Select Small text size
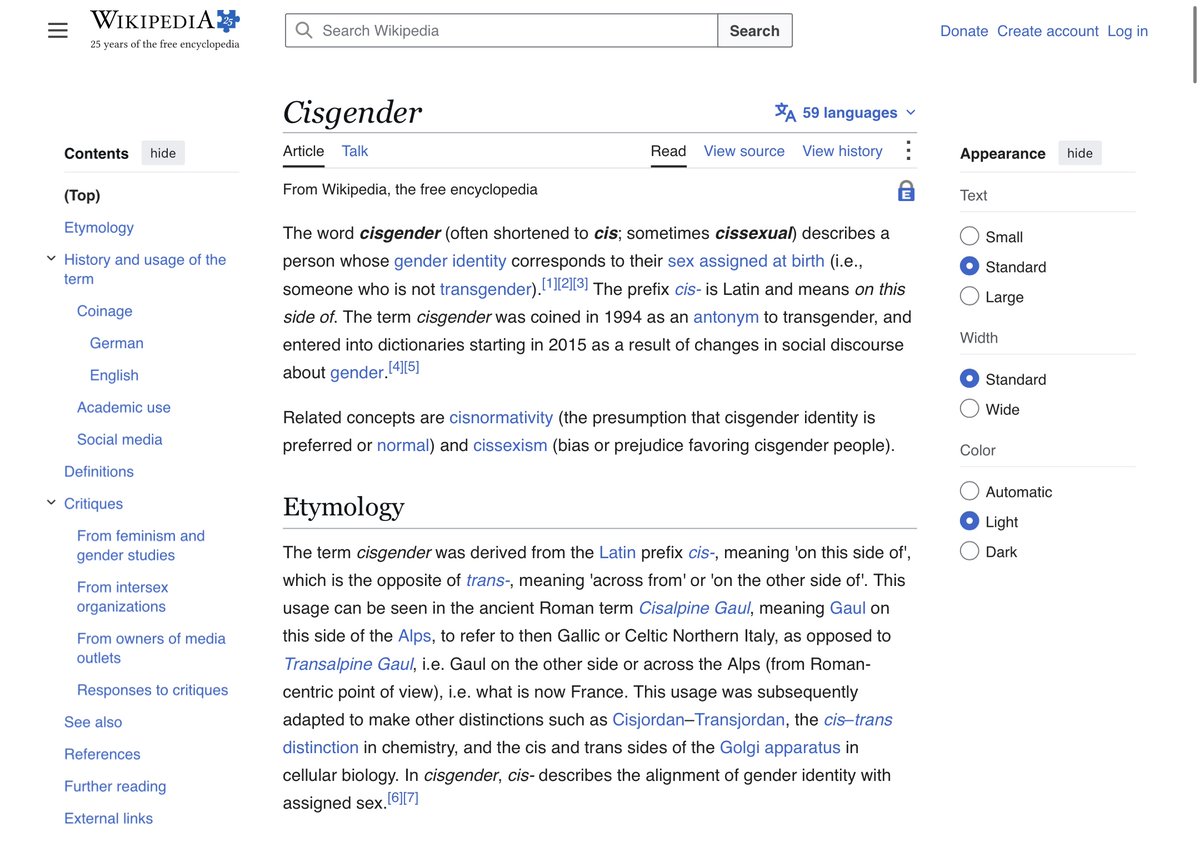Viewport: 1200px width, 847px height. pyautogui.click(x=969, y=237)
